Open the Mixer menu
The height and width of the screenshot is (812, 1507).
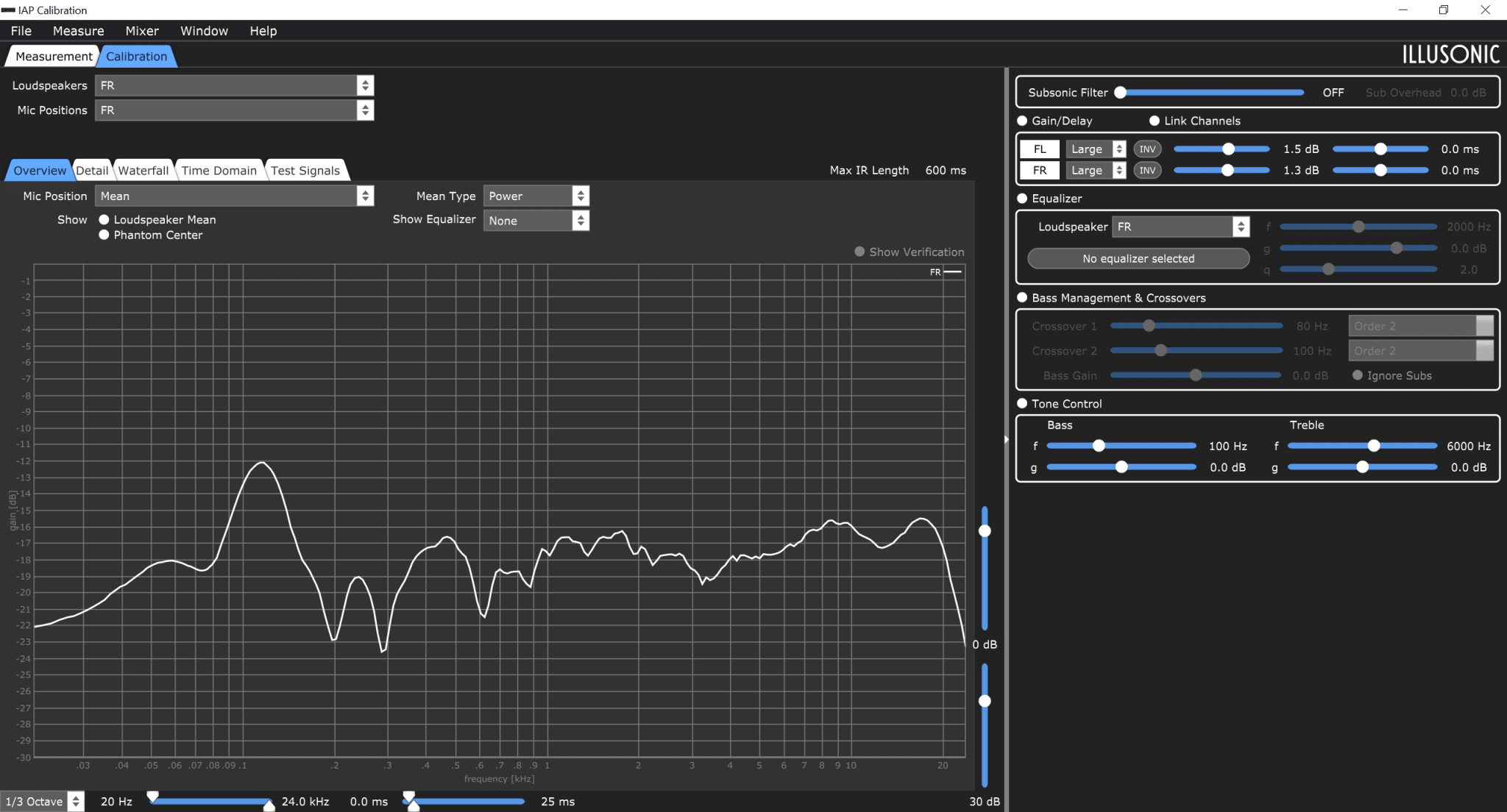pyautogui.click(x=142, y=31)
